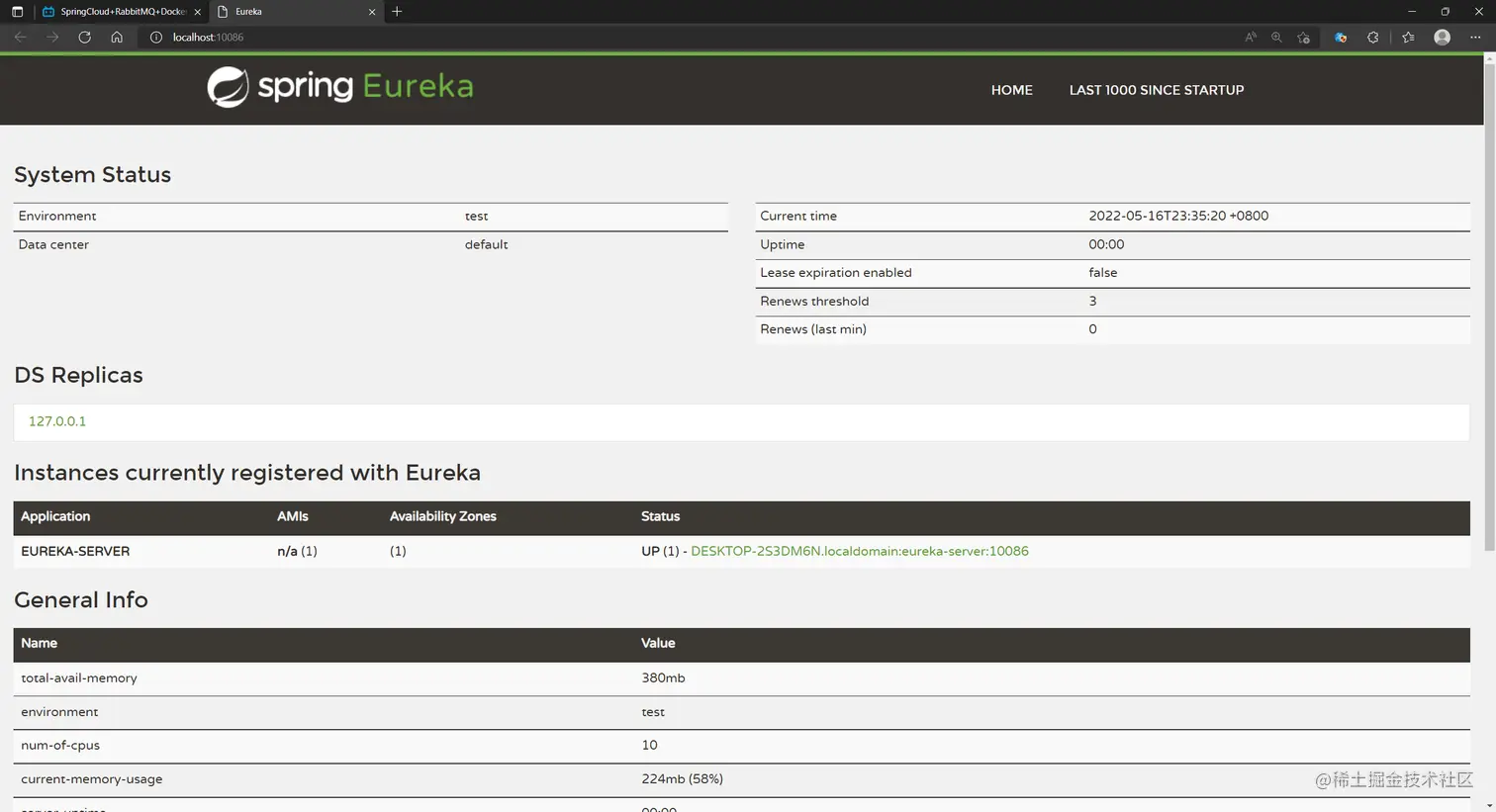Open the browser security extension icon
The image size is (1496, 812).
pyautogui.click(x=1341, y=38)
